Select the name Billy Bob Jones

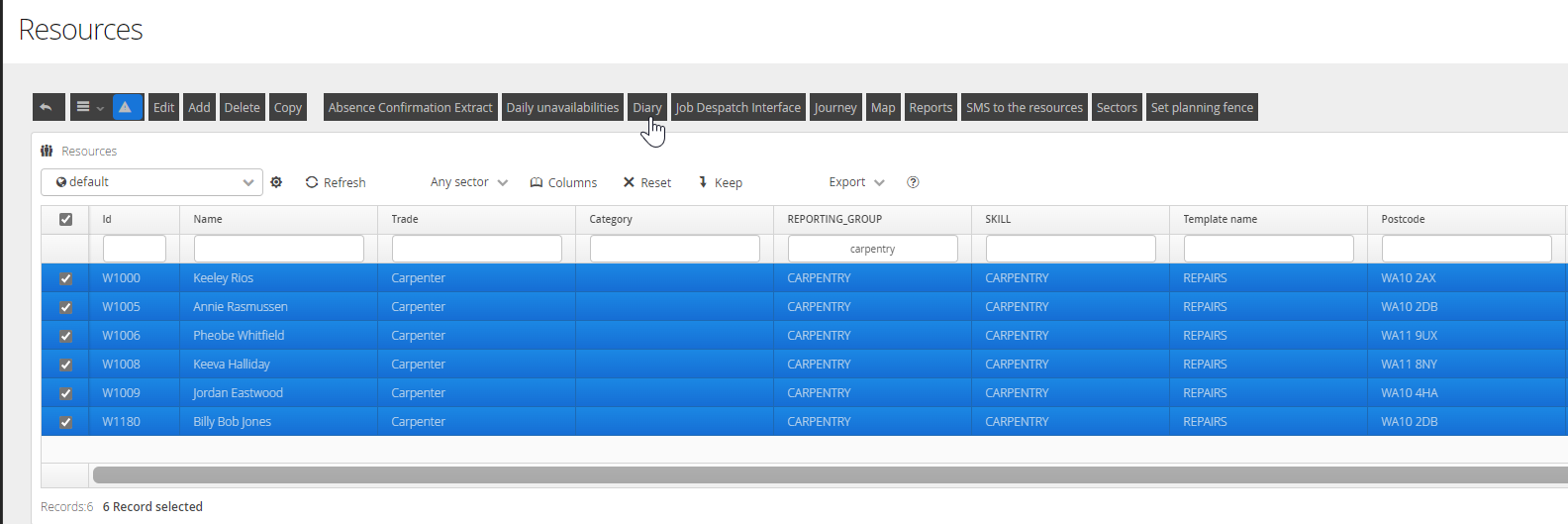[x=233, y=422]
